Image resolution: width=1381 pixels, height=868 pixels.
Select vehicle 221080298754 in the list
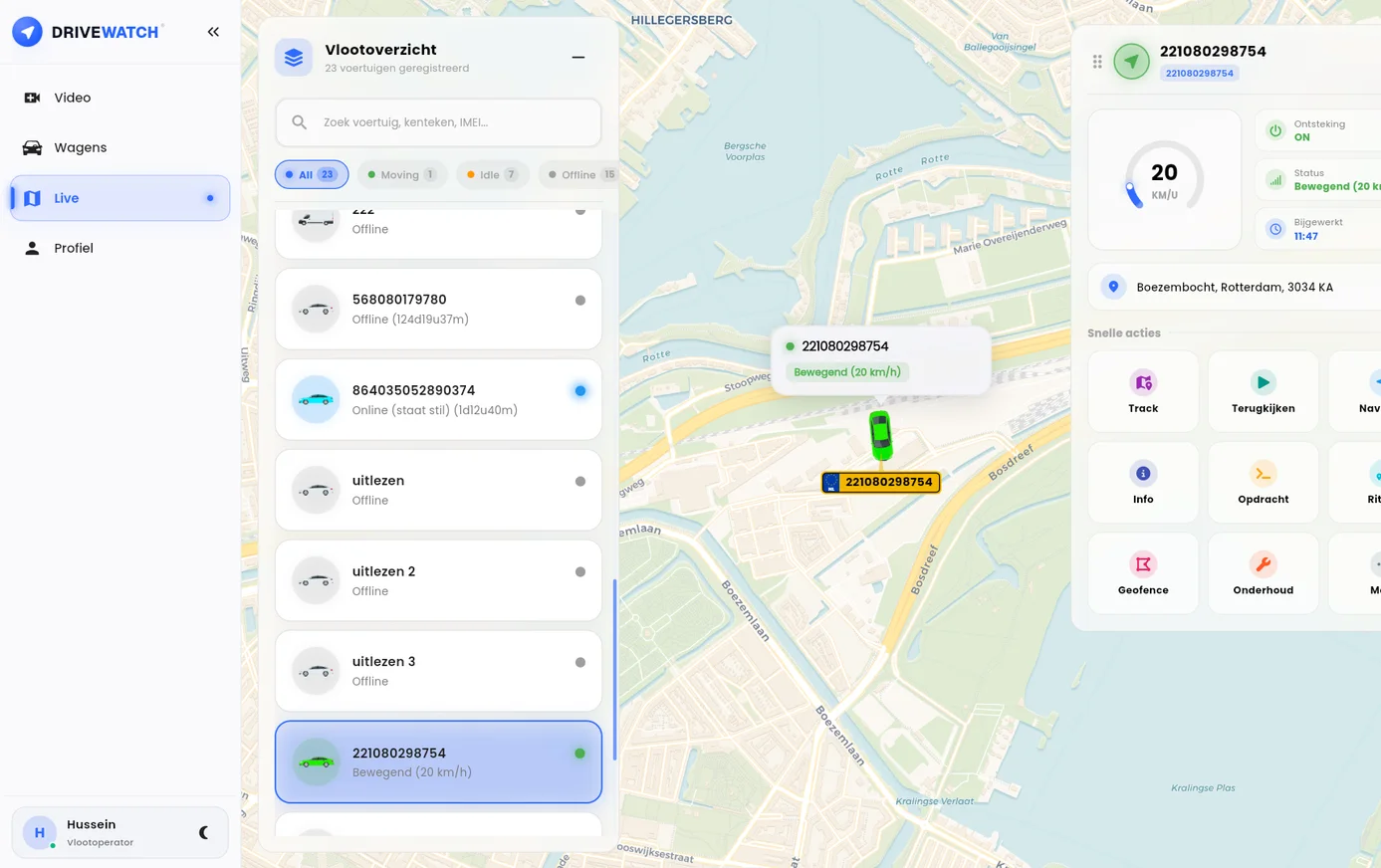pos(438,761)
